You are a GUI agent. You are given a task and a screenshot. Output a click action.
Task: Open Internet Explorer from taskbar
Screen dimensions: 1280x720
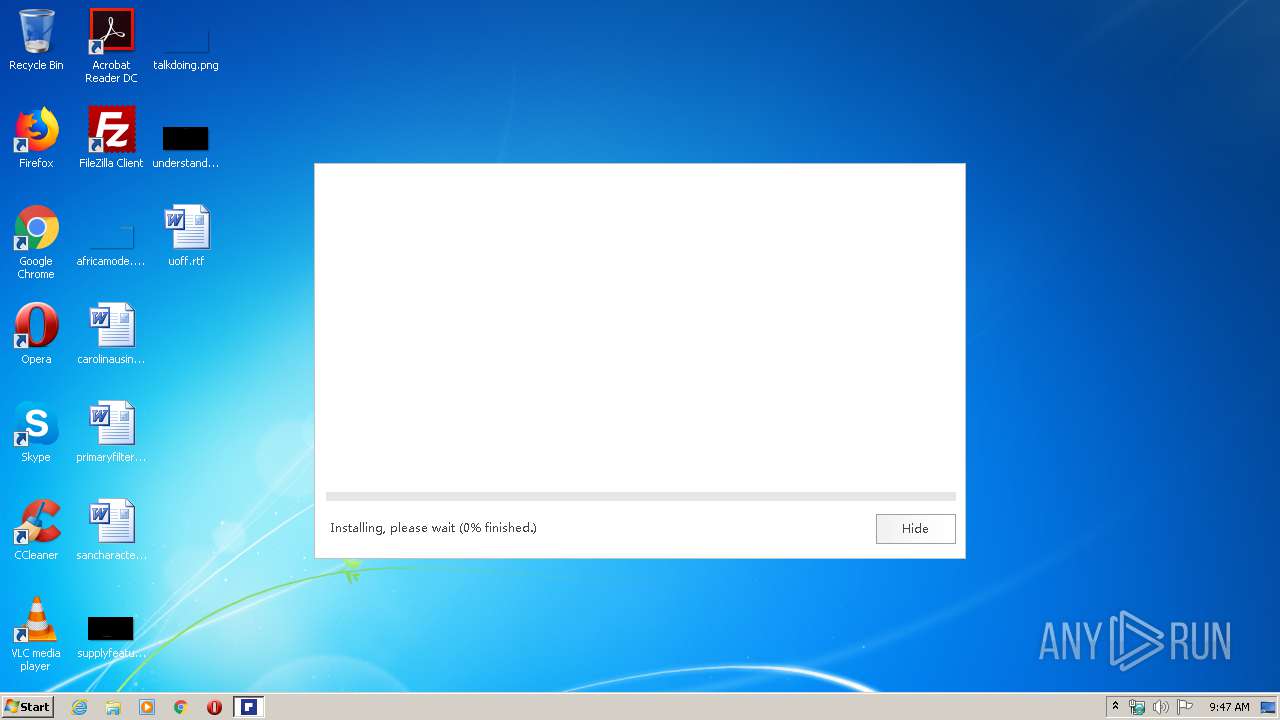(x=80, y=707)
